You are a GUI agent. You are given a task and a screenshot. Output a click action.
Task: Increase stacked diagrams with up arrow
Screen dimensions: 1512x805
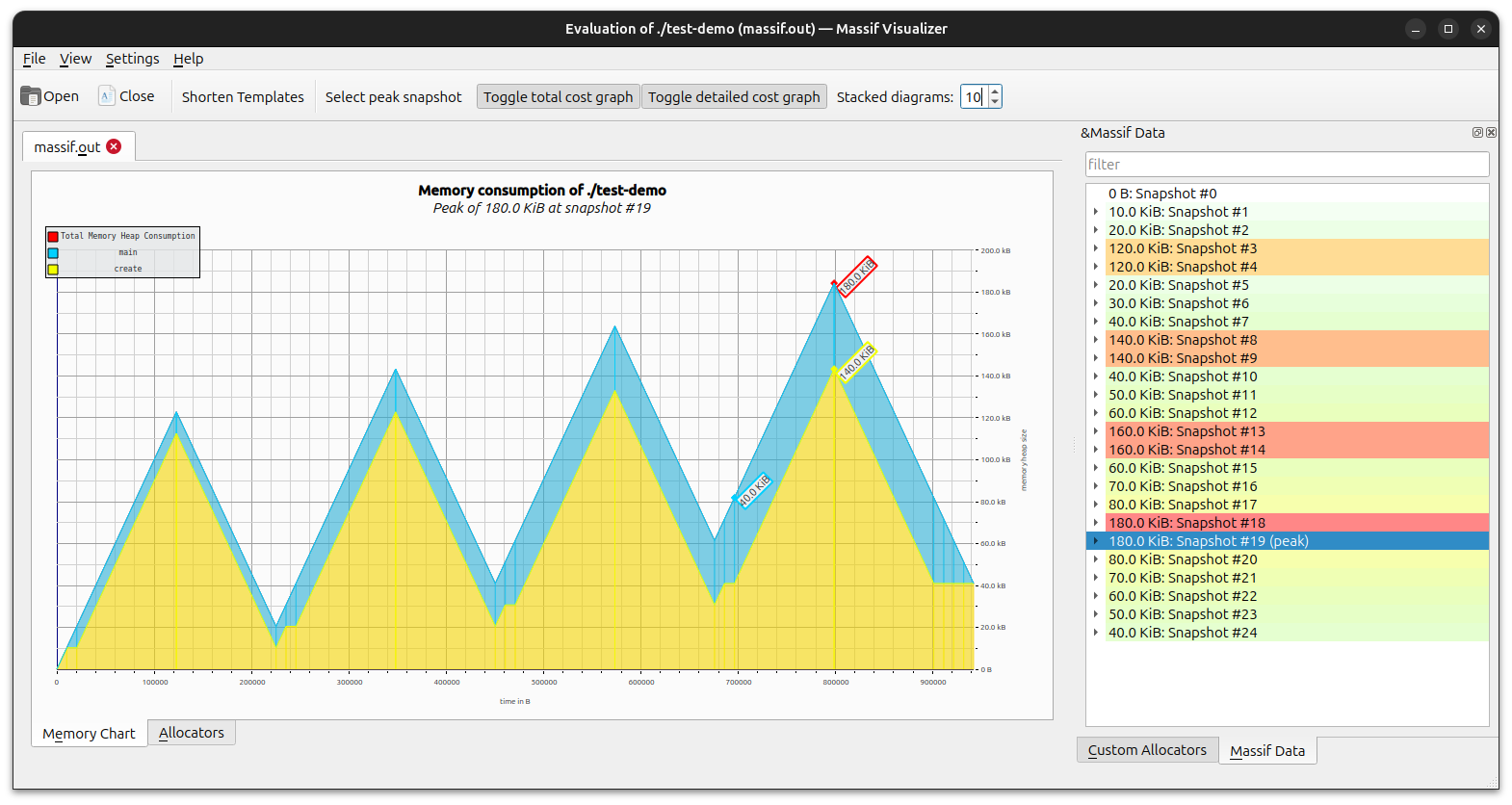coord(995,91)
